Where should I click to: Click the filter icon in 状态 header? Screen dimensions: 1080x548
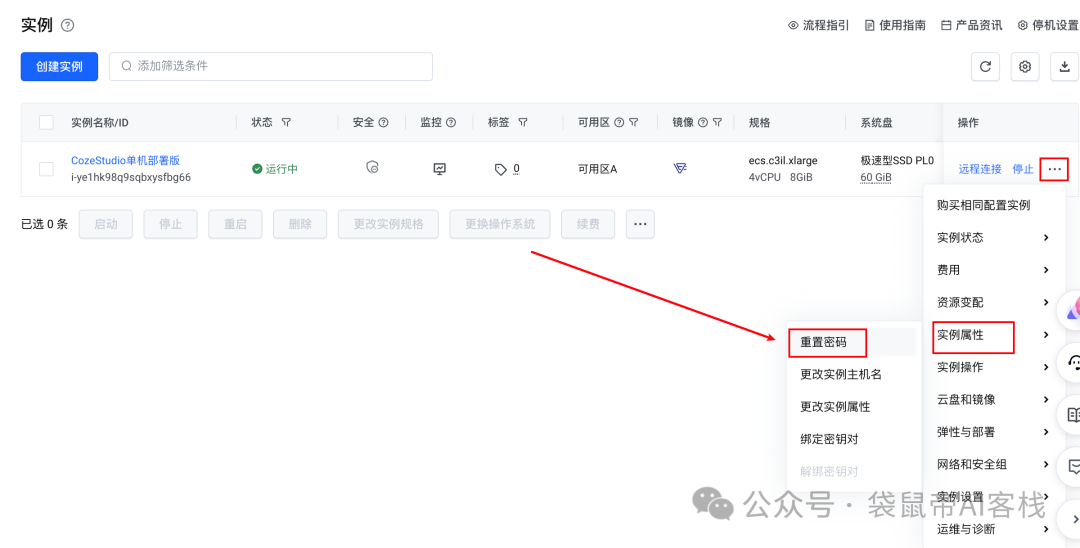287,123
